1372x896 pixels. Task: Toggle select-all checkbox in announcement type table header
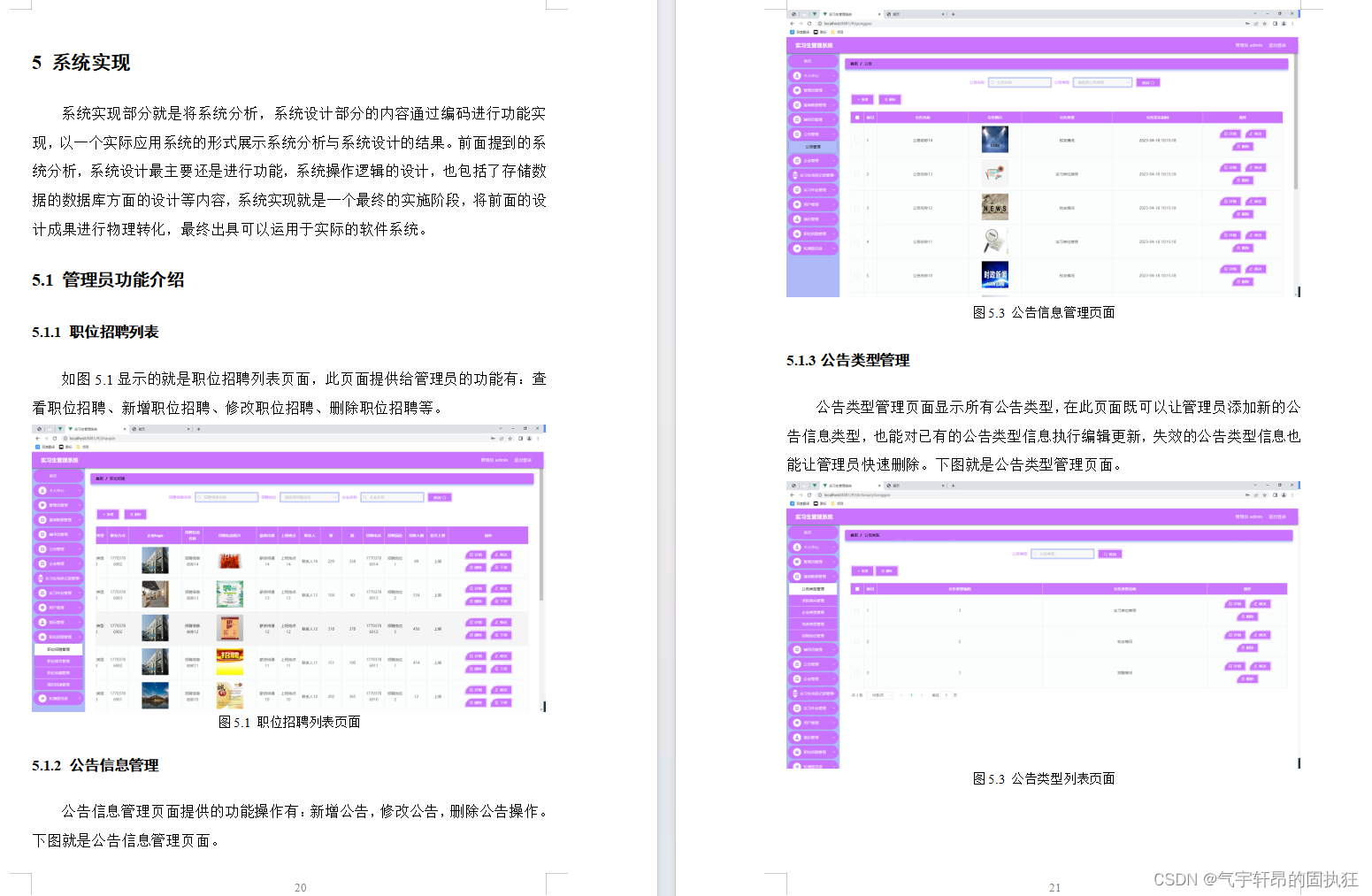pos(856,588)
